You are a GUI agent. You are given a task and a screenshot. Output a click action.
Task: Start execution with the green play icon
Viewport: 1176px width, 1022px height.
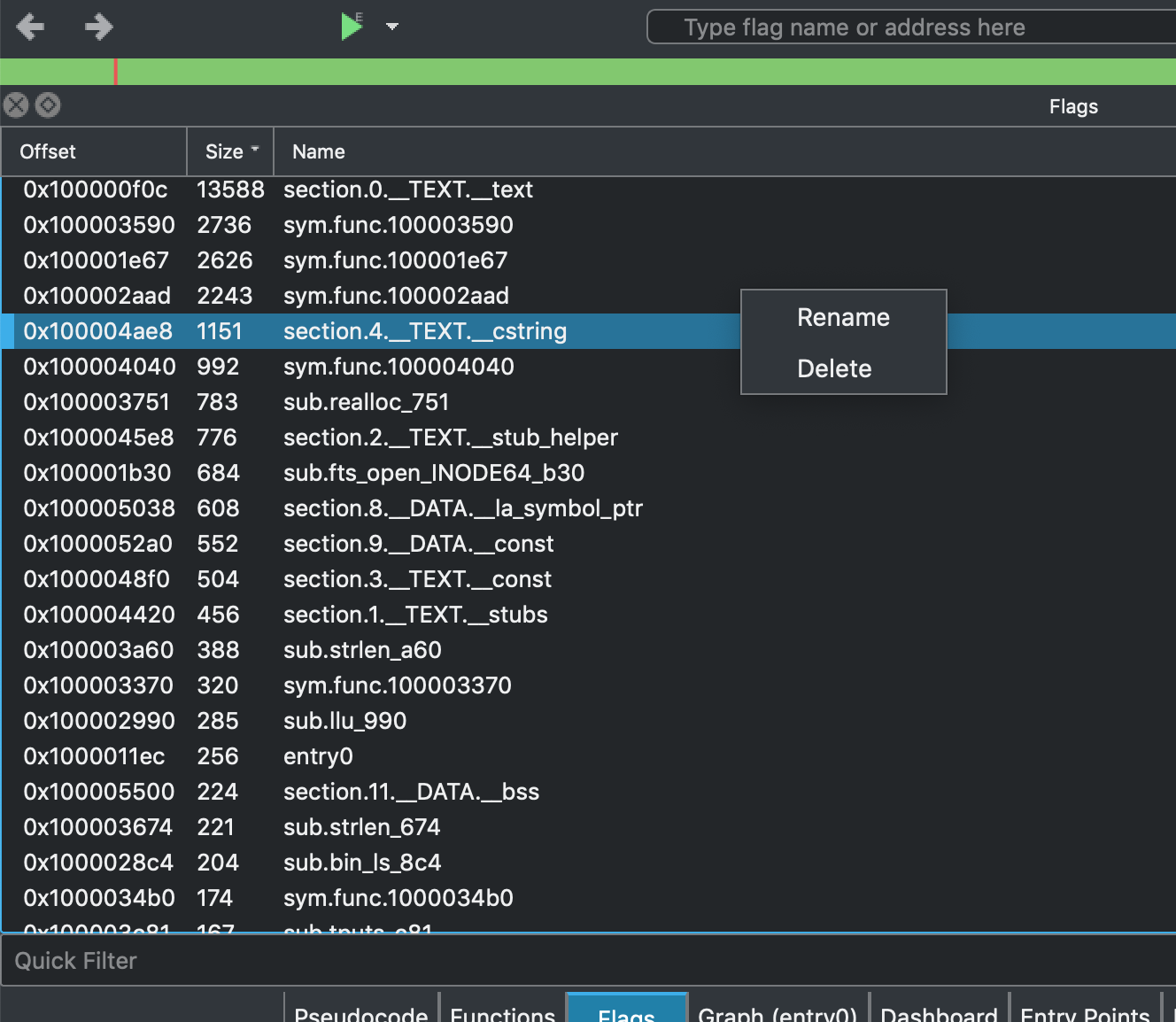point(352,27)
